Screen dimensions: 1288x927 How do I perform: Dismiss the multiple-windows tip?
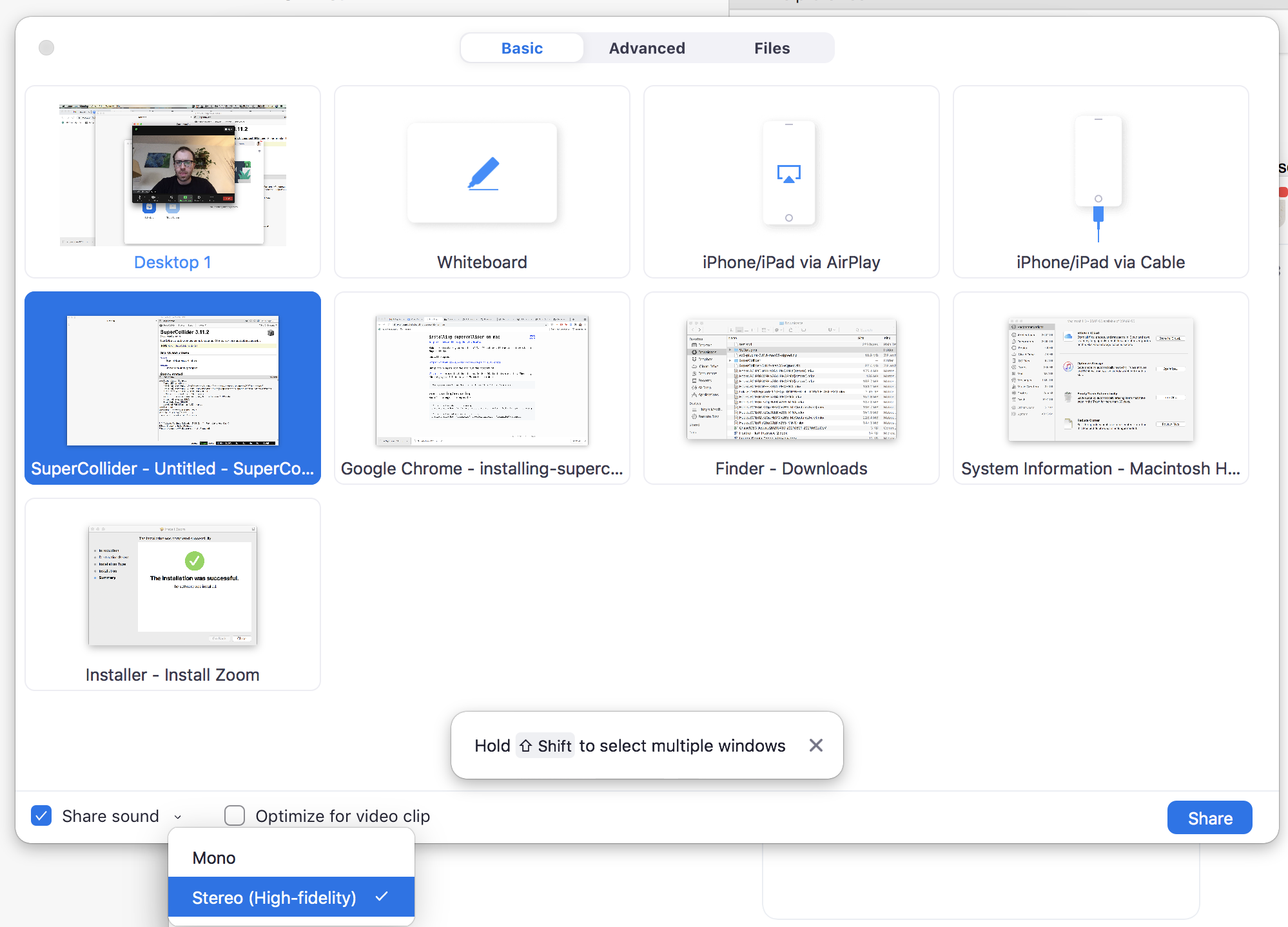[x=815, y=745]
